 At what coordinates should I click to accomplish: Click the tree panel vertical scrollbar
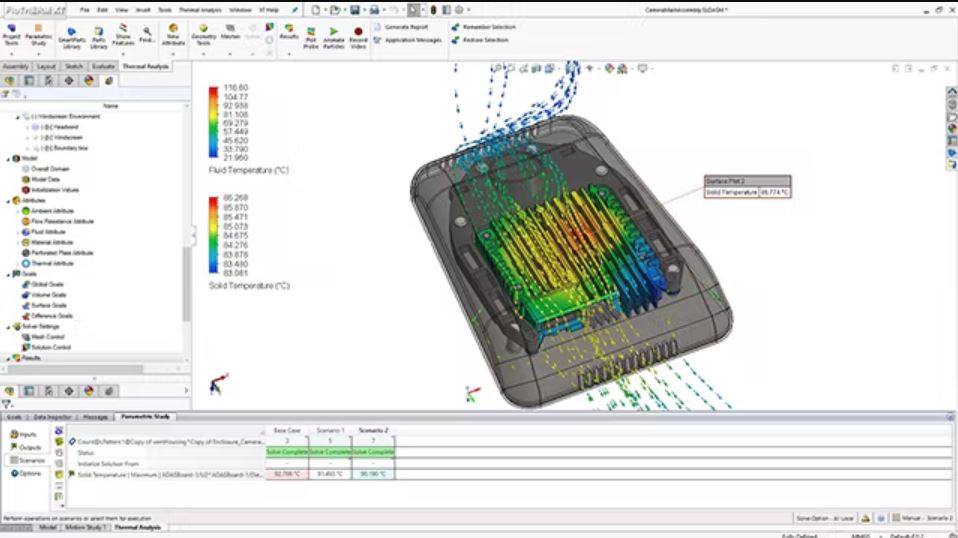[x=186, y=284]
